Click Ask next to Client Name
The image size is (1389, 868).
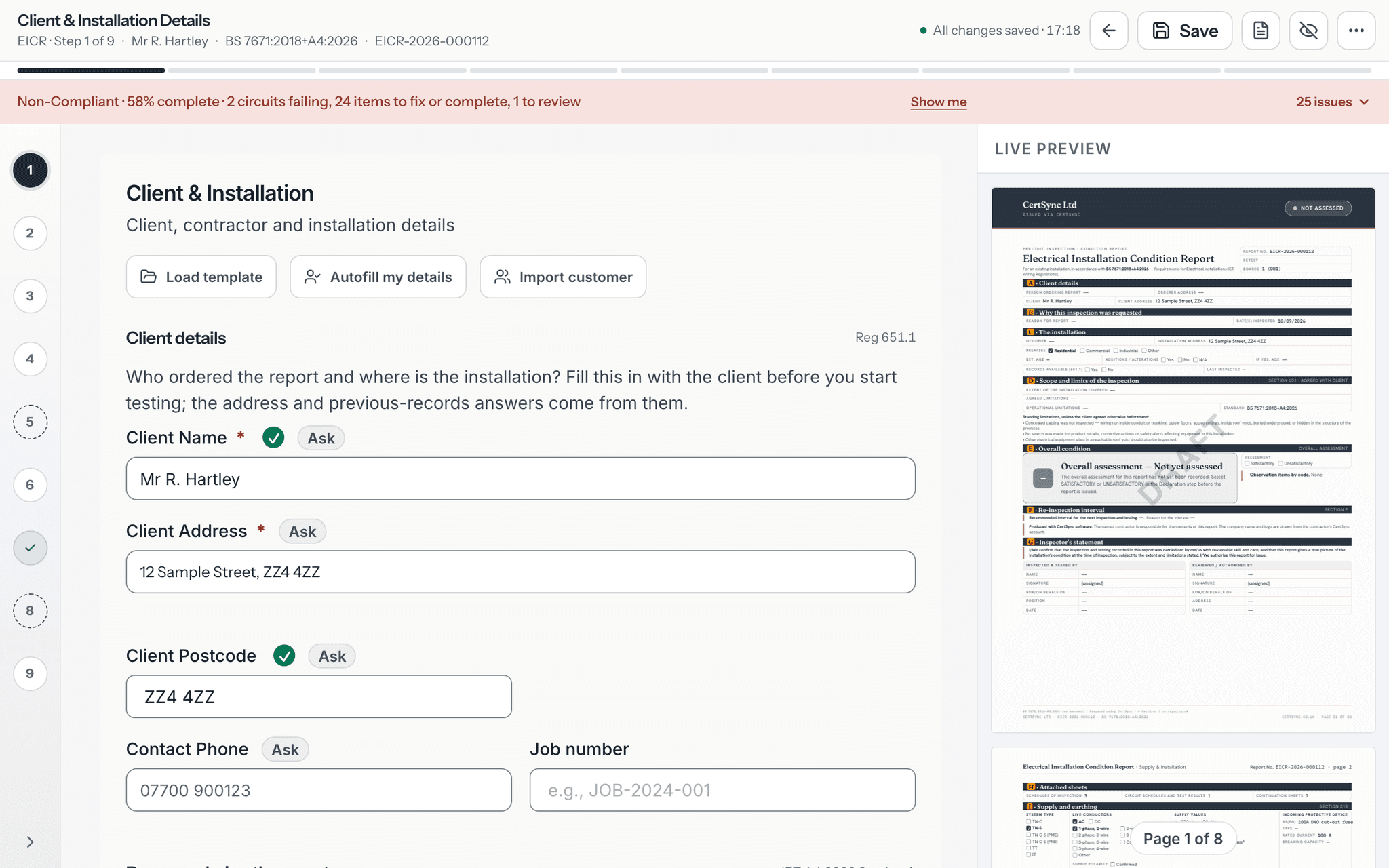tap(321, 438)
